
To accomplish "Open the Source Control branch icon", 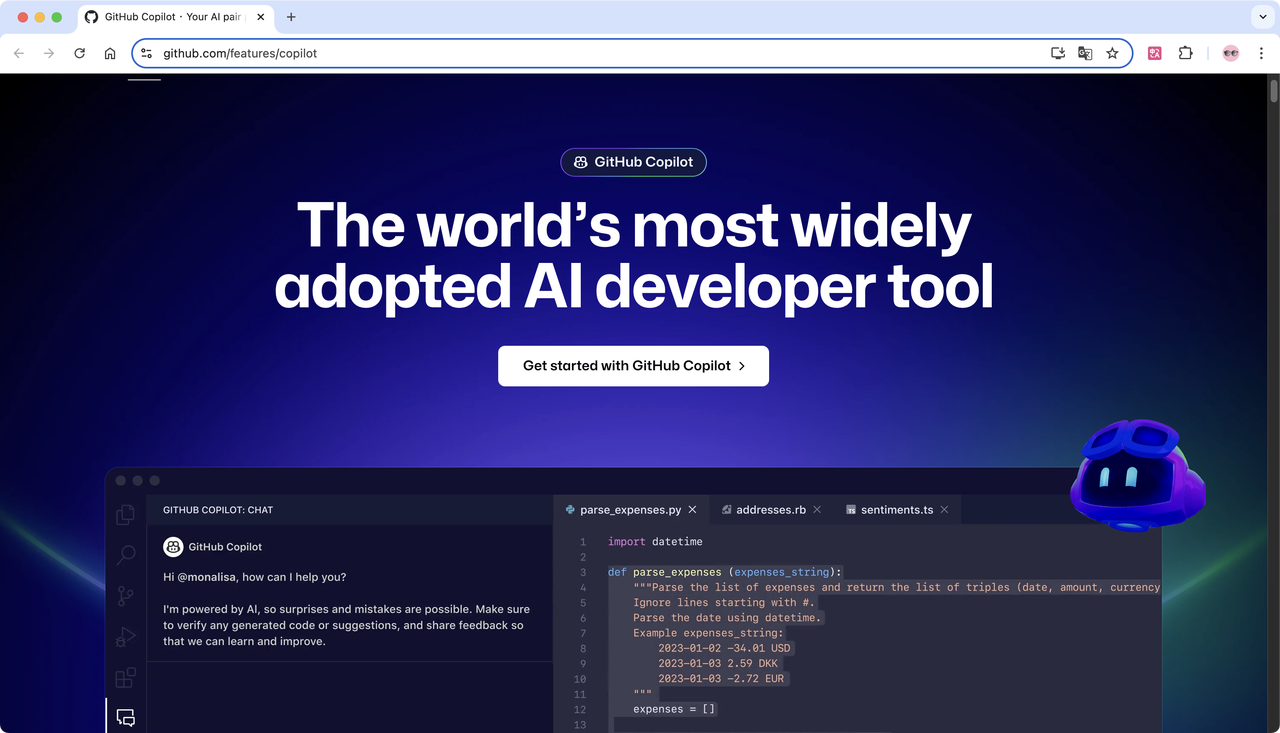I will click(126, 596).
